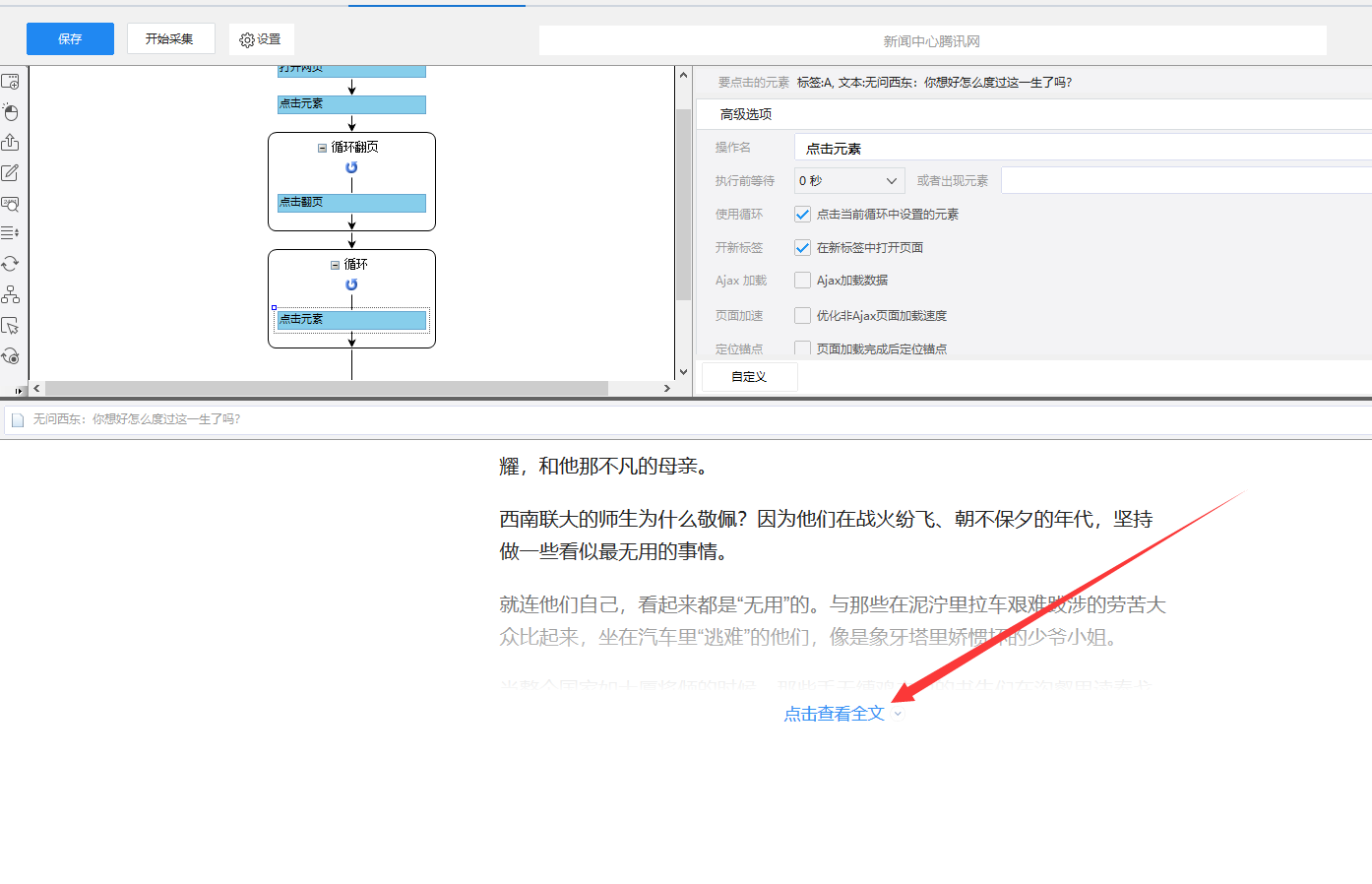This screenshot has height=884, width=1372.
Task: Open the 执行前等待 wait-time dropdown
Action: pos(847,180)
